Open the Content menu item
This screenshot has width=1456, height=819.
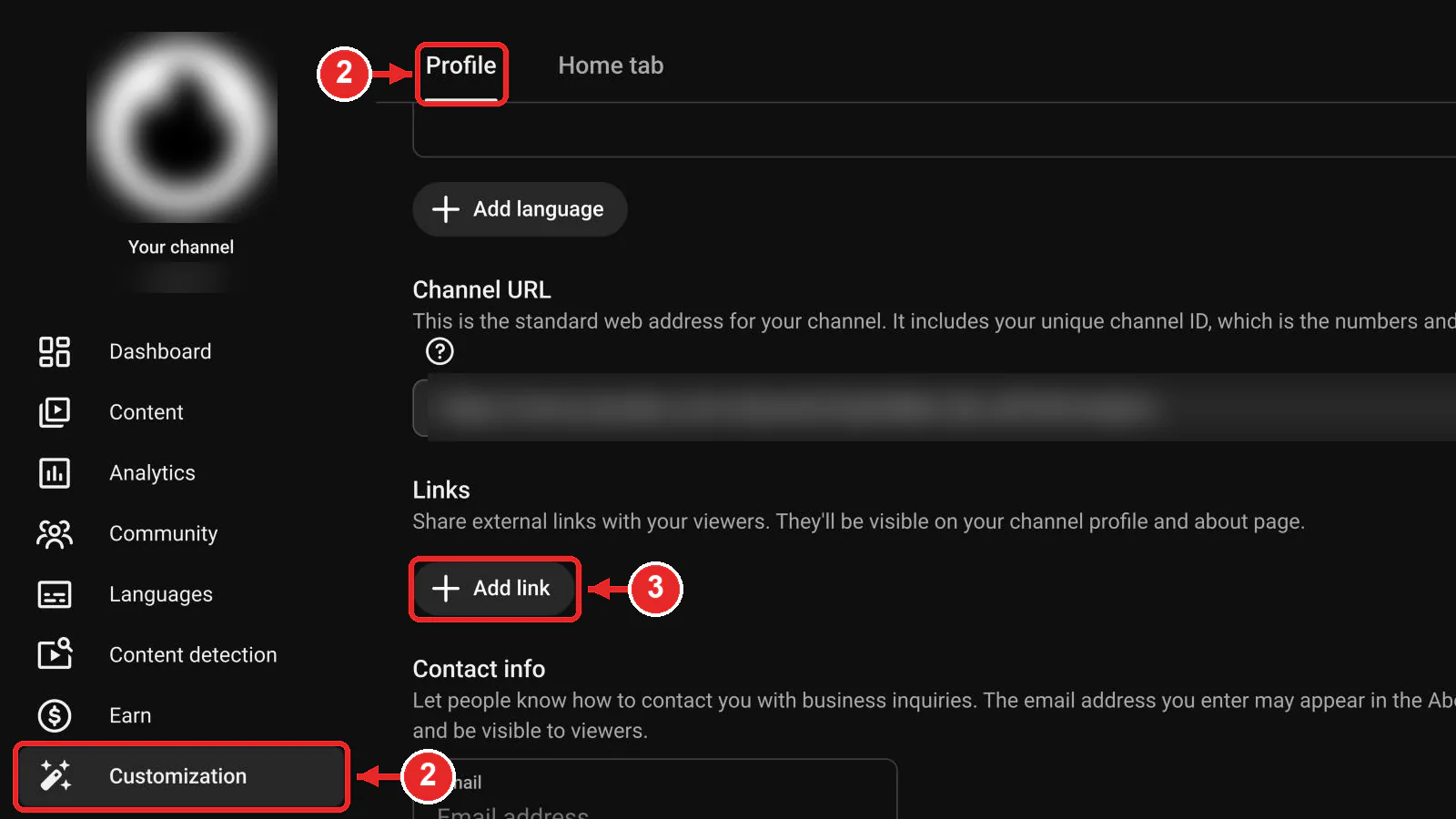(x=181, y=412)
